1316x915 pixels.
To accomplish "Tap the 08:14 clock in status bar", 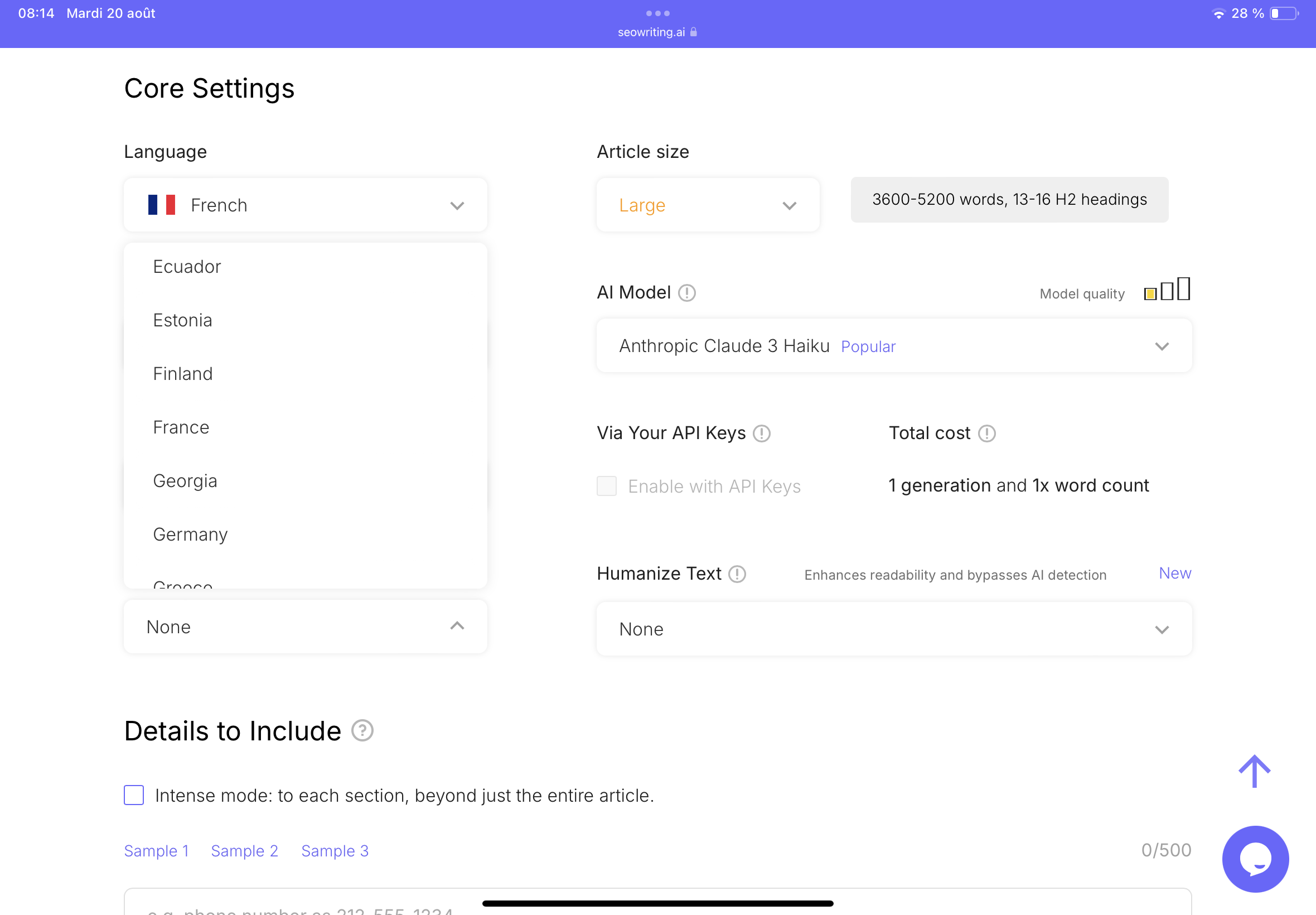I will point(36,13).
